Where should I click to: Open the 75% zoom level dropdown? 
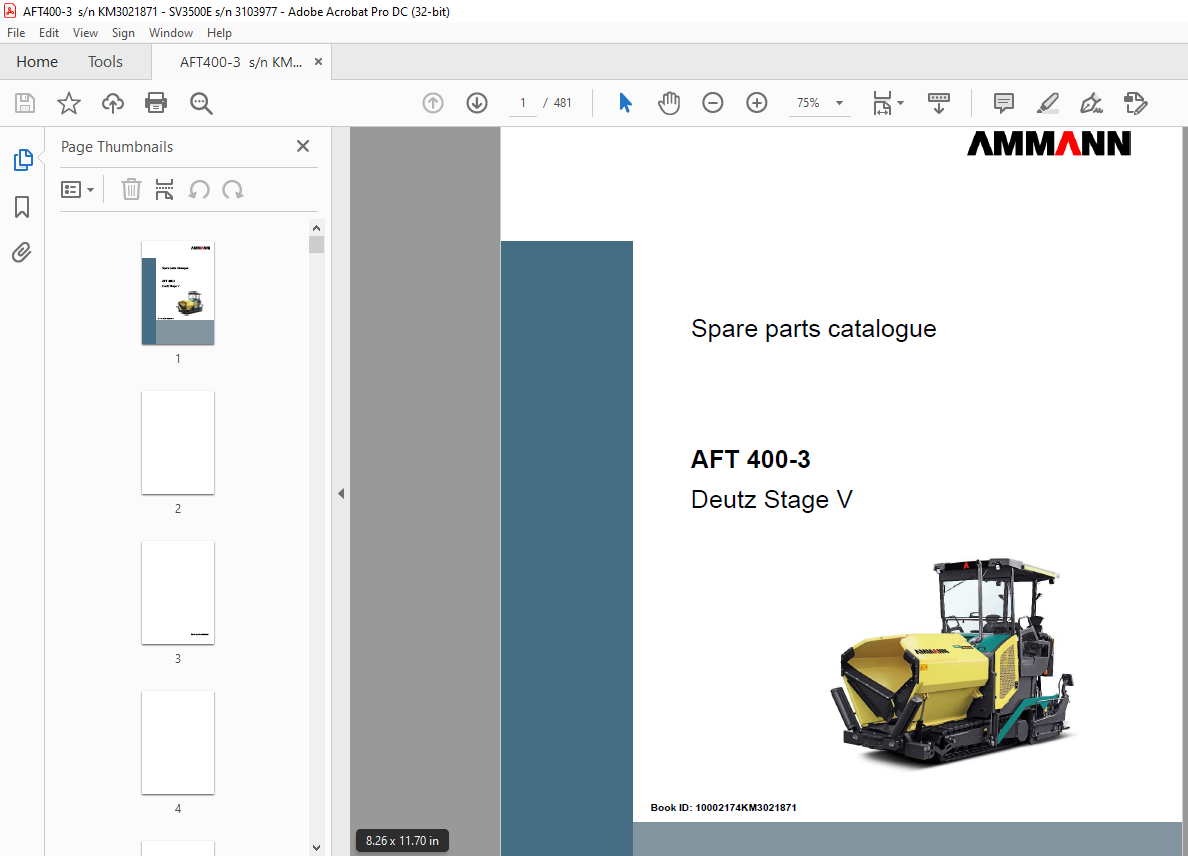tap(819, 103)
